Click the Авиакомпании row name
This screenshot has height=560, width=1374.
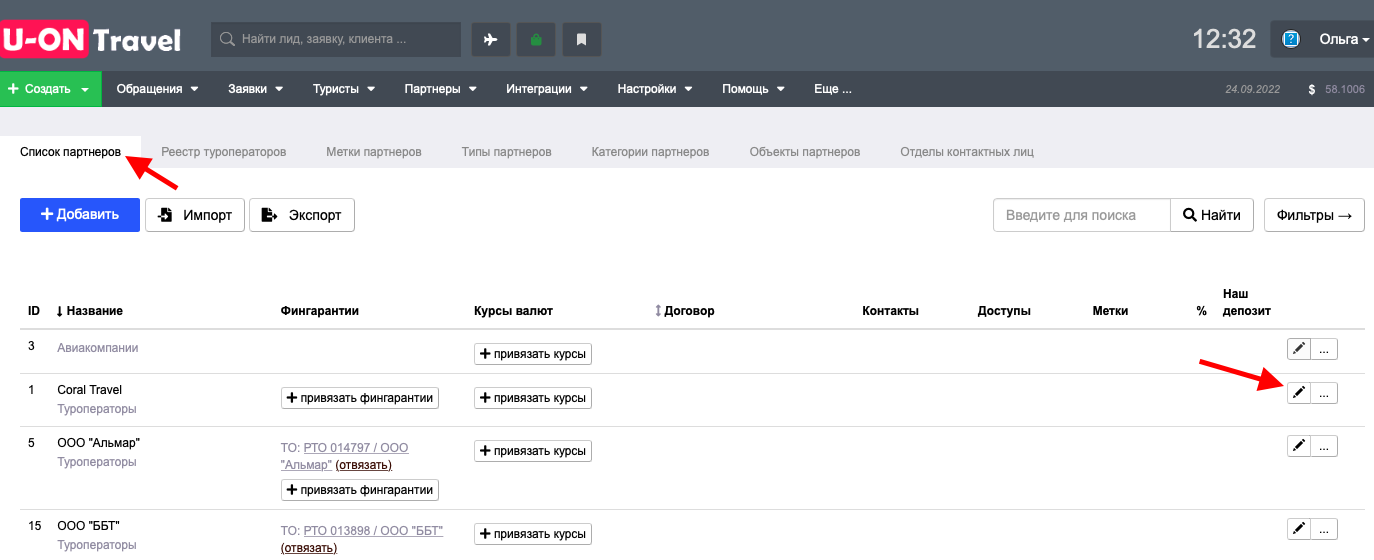click(98, 348)
